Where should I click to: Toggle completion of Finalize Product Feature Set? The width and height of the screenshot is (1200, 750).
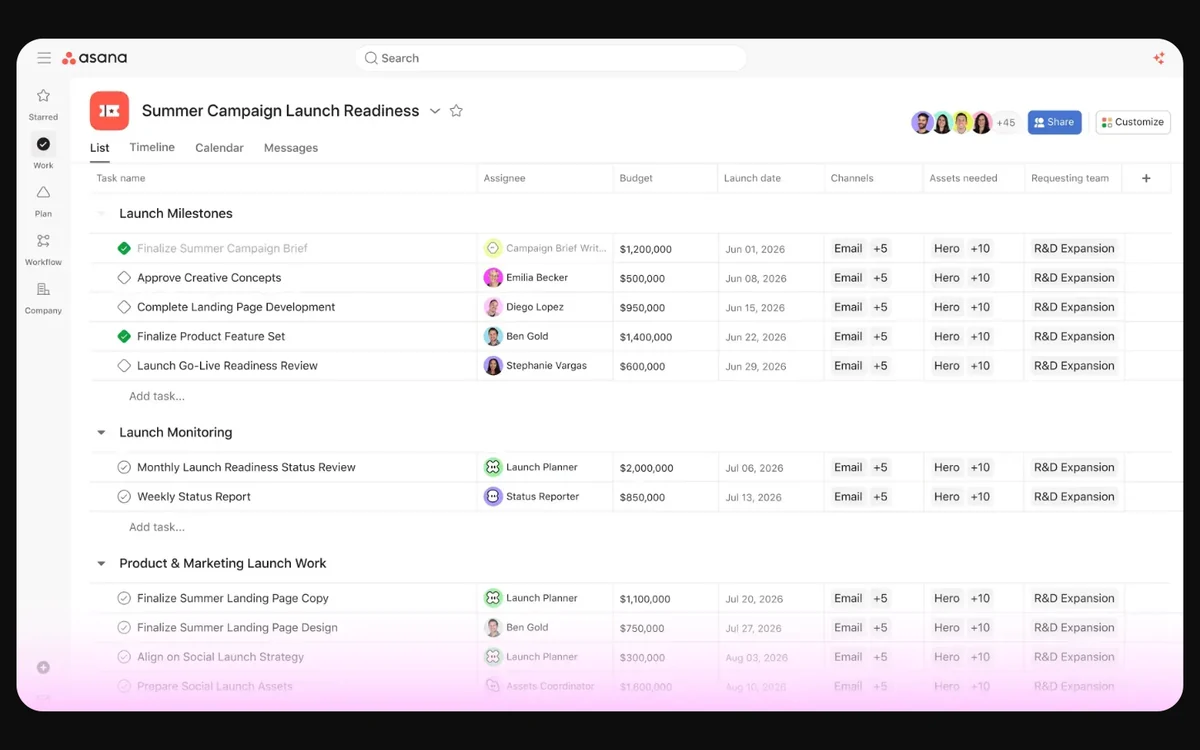[124, 336]
